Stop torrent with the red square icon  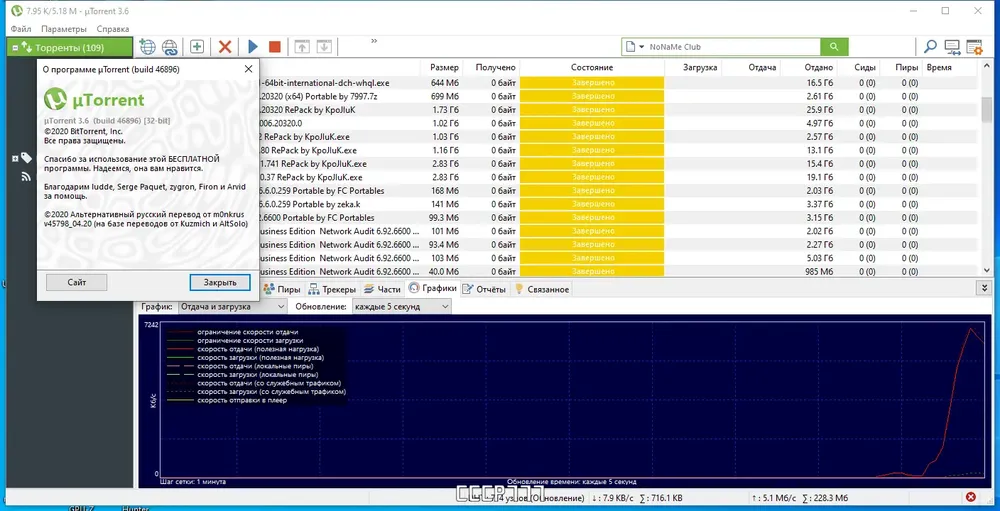point(274,47)
